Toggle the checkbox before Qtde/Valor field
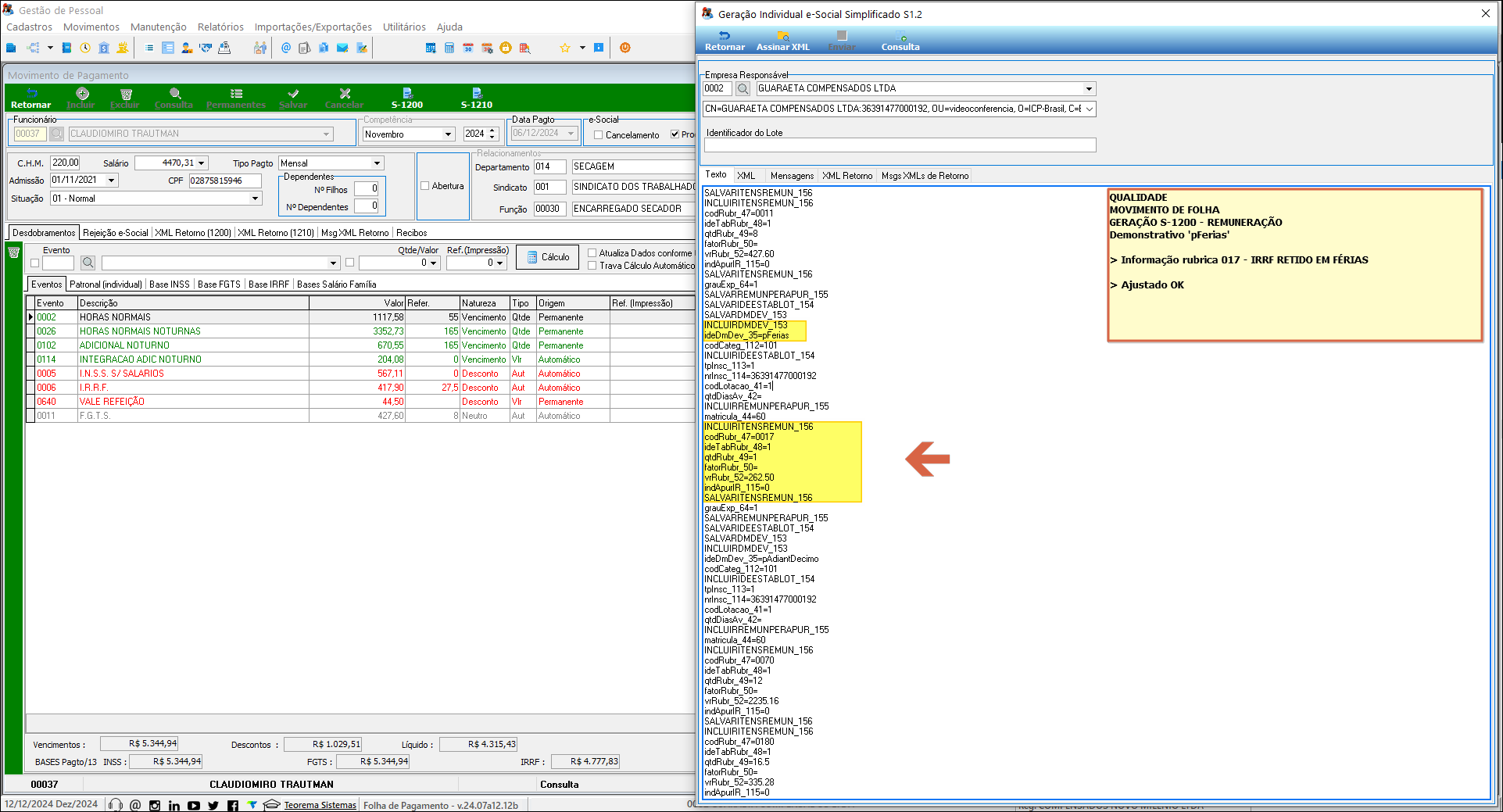 (x=349, y=263)
